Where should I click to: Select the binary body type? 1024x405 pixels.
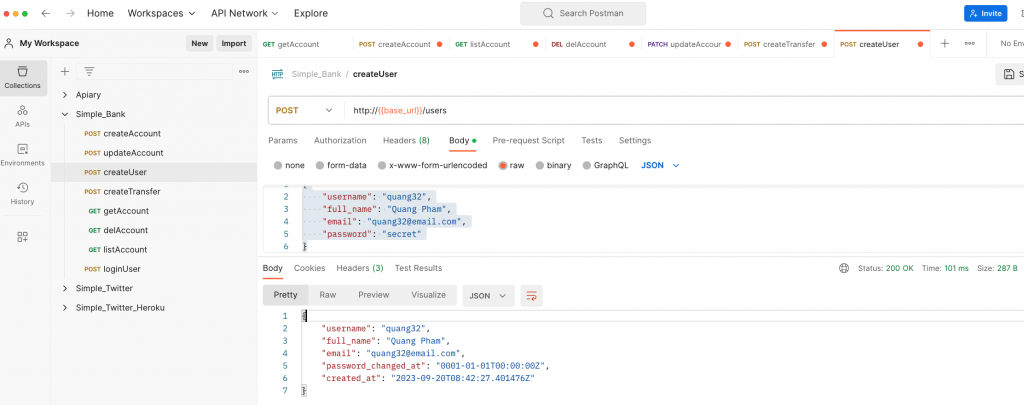553,165
